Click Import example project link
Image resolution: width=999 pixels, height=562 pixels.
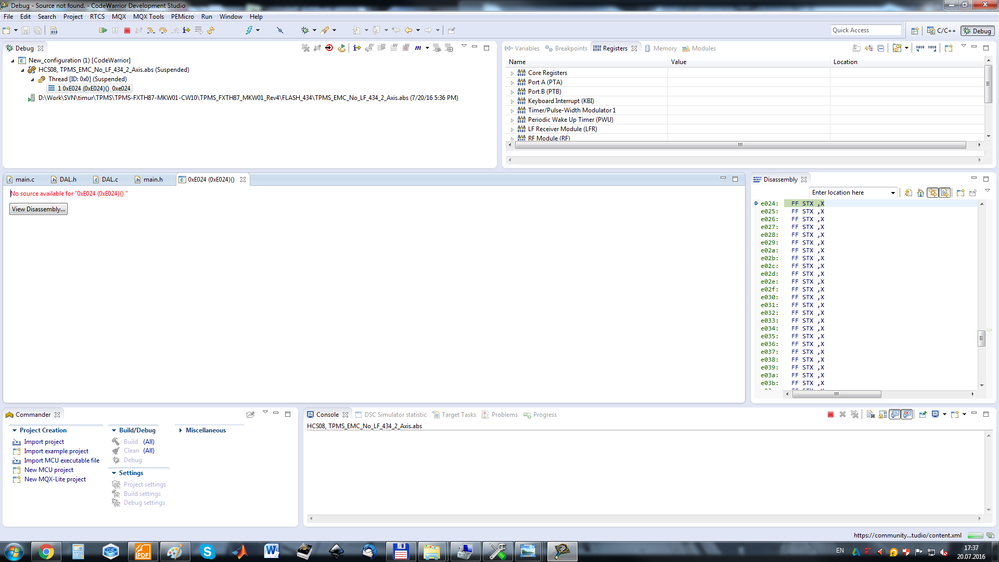coord(56,451)
